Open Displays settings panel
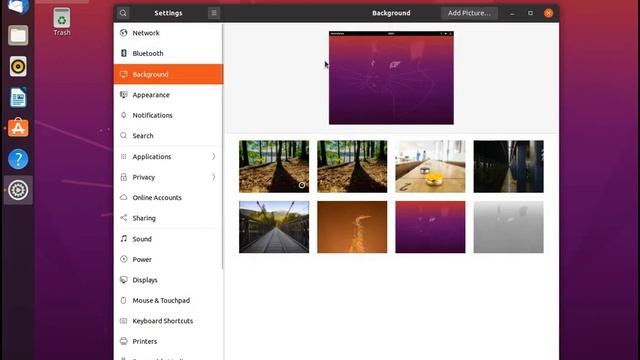 pos(168,280)
